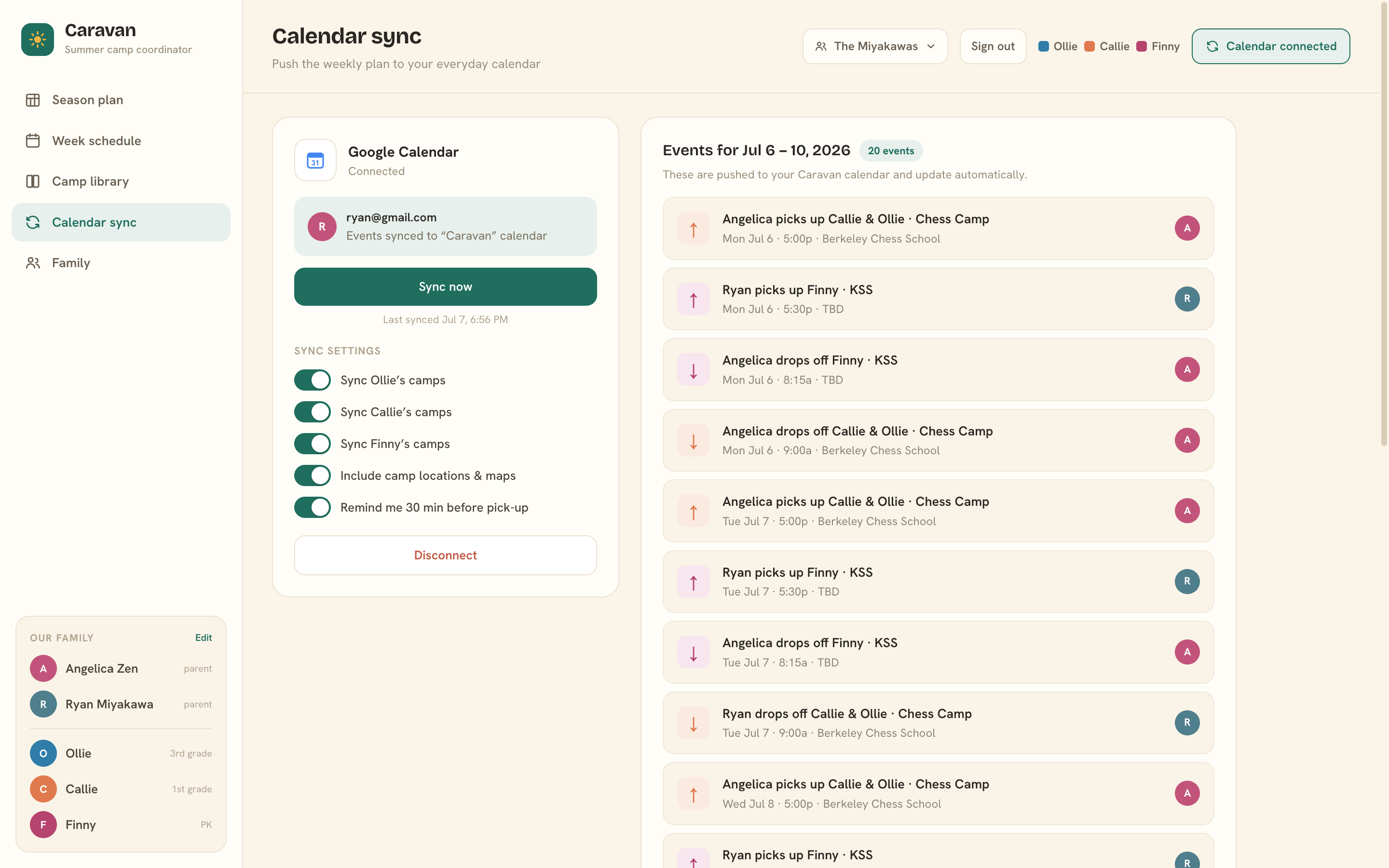Select Calendar sync in sidebar
1389x868 pixels.
pyautogui.click(x=121, y=222)
